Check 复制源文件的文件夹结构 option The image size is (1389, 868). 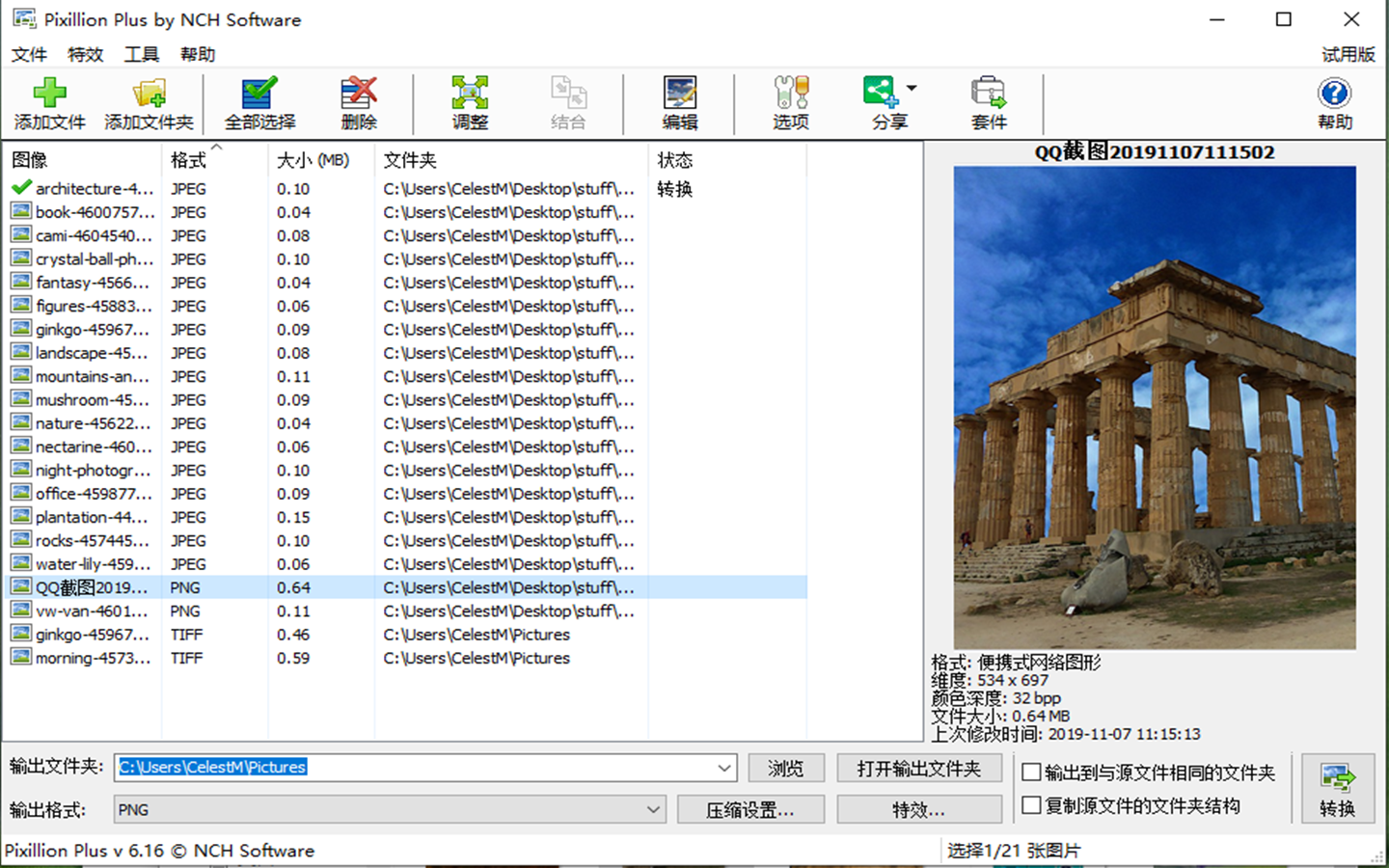pos(1031,805)
